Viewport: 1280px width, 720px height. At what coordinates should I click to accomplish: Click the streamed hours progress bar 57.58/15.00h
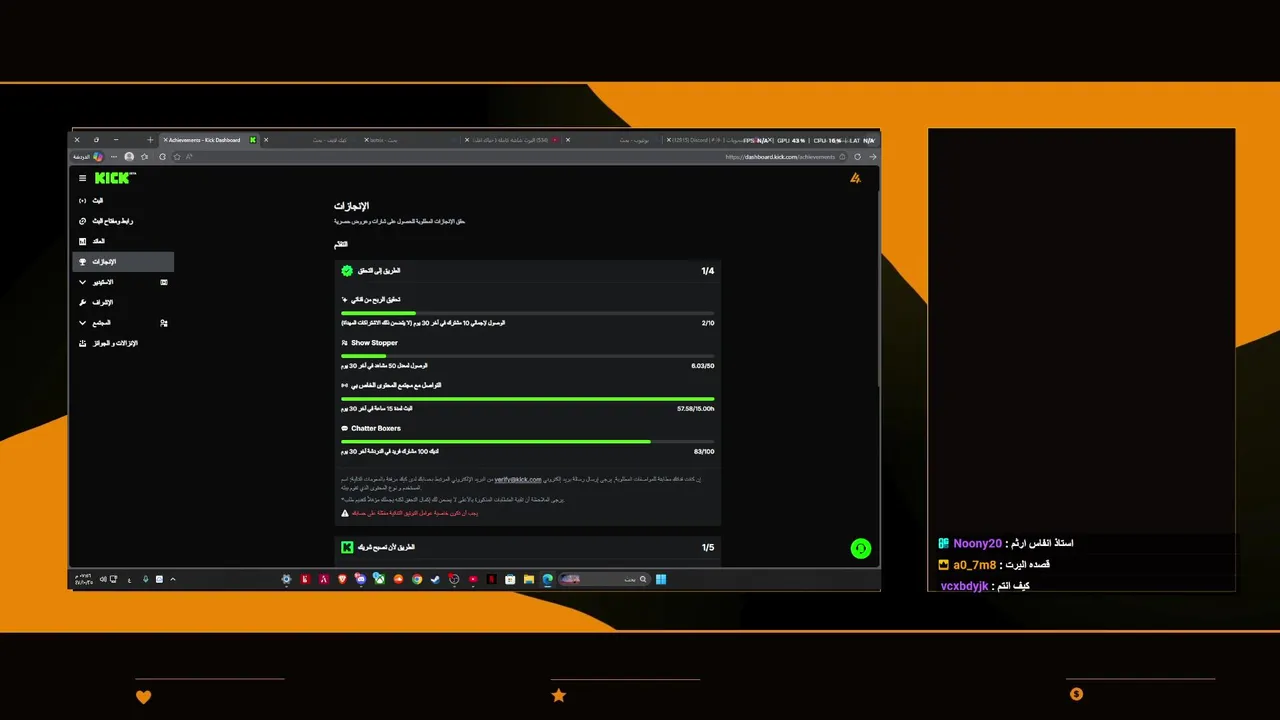528,398
